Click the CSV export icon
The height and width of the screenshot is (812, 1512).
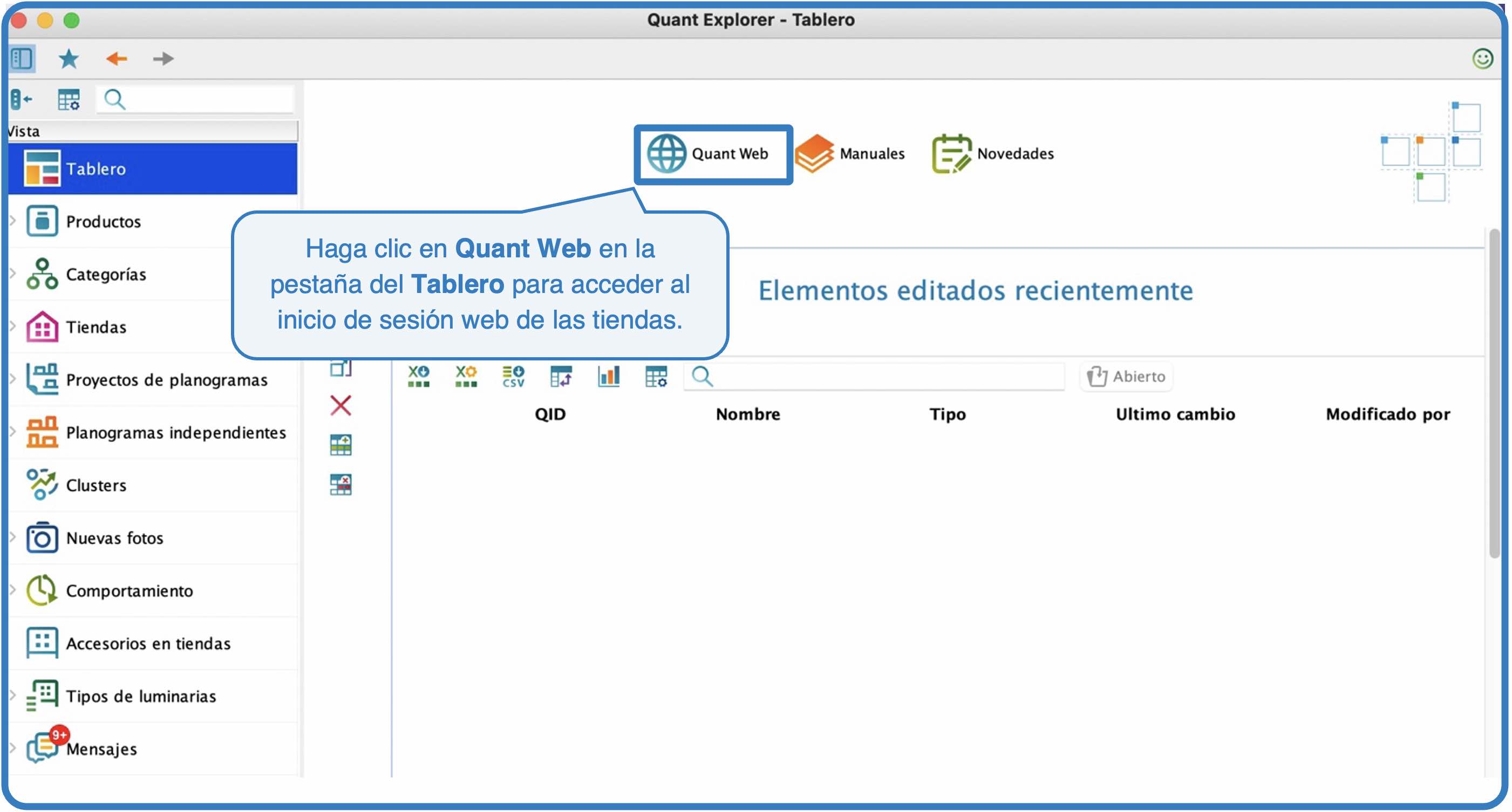coord(514,376)
